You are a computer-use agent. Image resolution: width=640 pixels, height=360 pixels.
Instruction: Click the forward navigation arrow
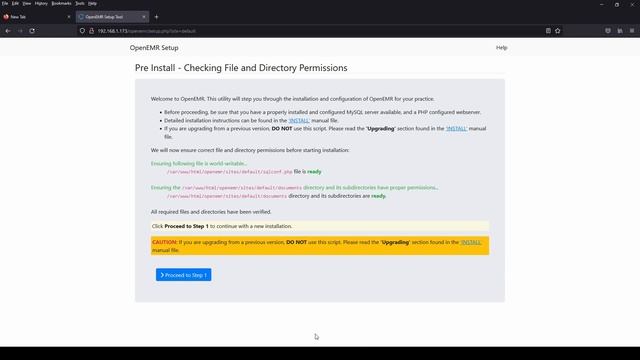[20, 31]
